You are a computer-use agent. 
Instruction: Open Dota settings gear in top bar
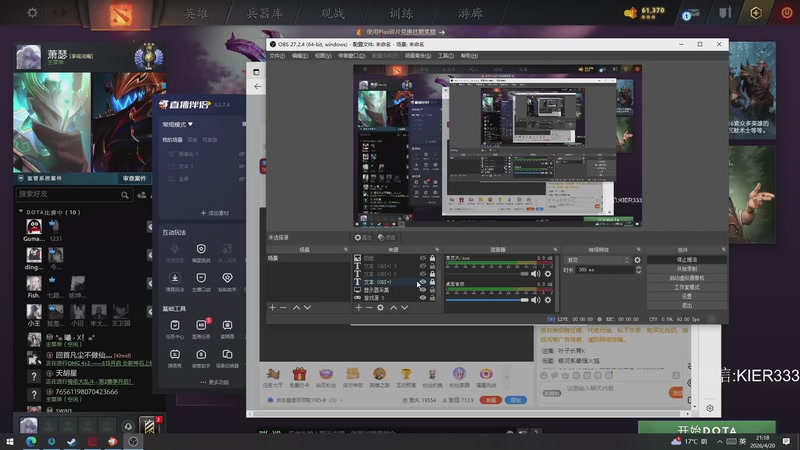[32, 12]
